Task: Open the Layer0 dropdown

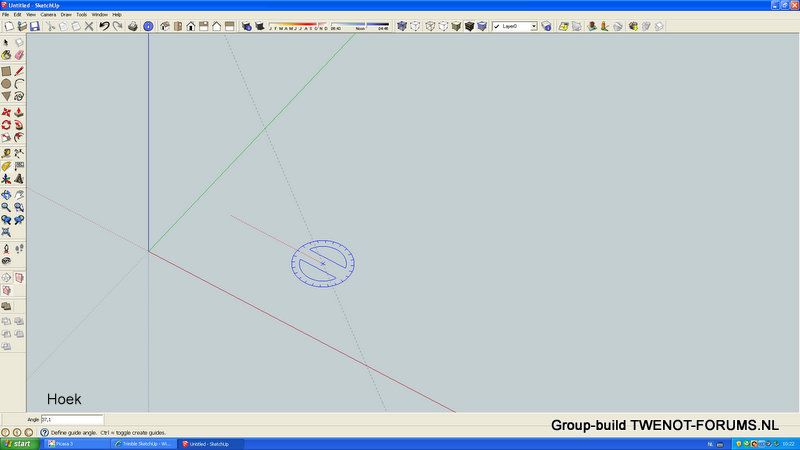Action: pos(534,26)
